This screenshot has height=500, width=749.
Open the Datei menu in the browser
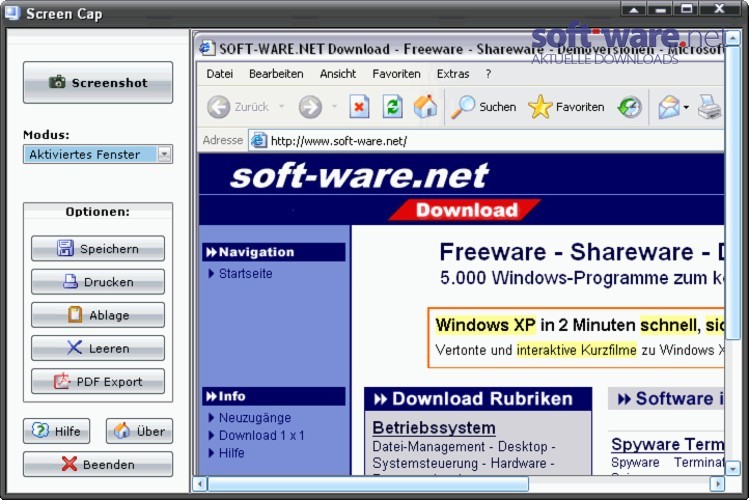[x=220, y=74]
